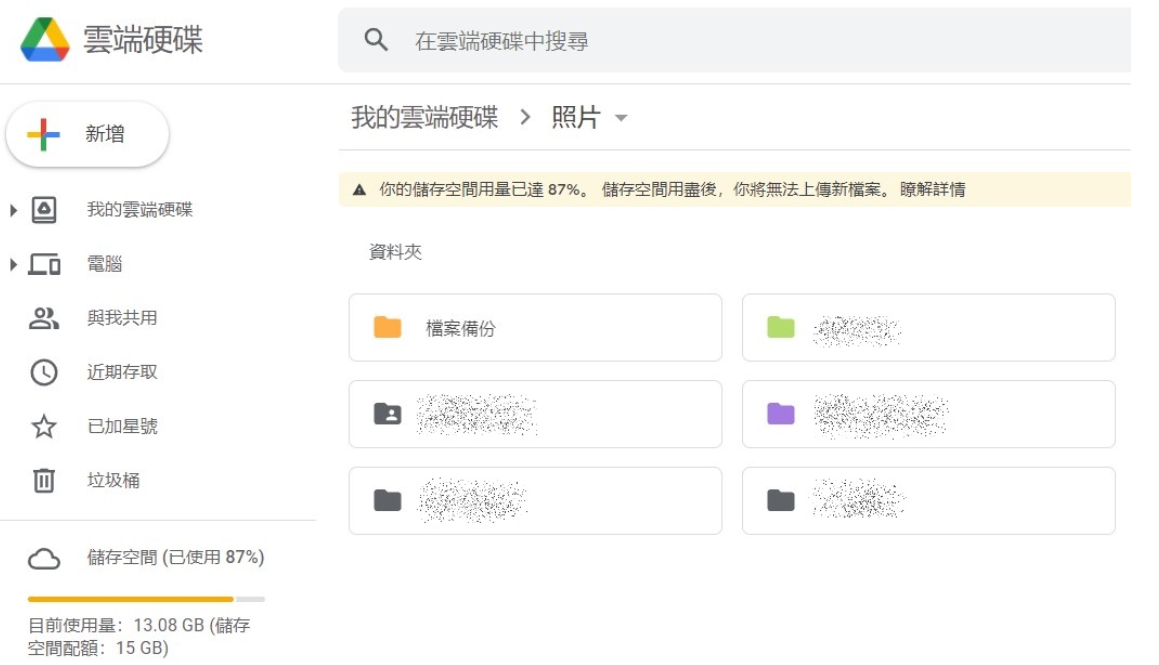Click the 近期存取 clock icon
This screenshot has height=665, width=1159.
pos(44,373)
